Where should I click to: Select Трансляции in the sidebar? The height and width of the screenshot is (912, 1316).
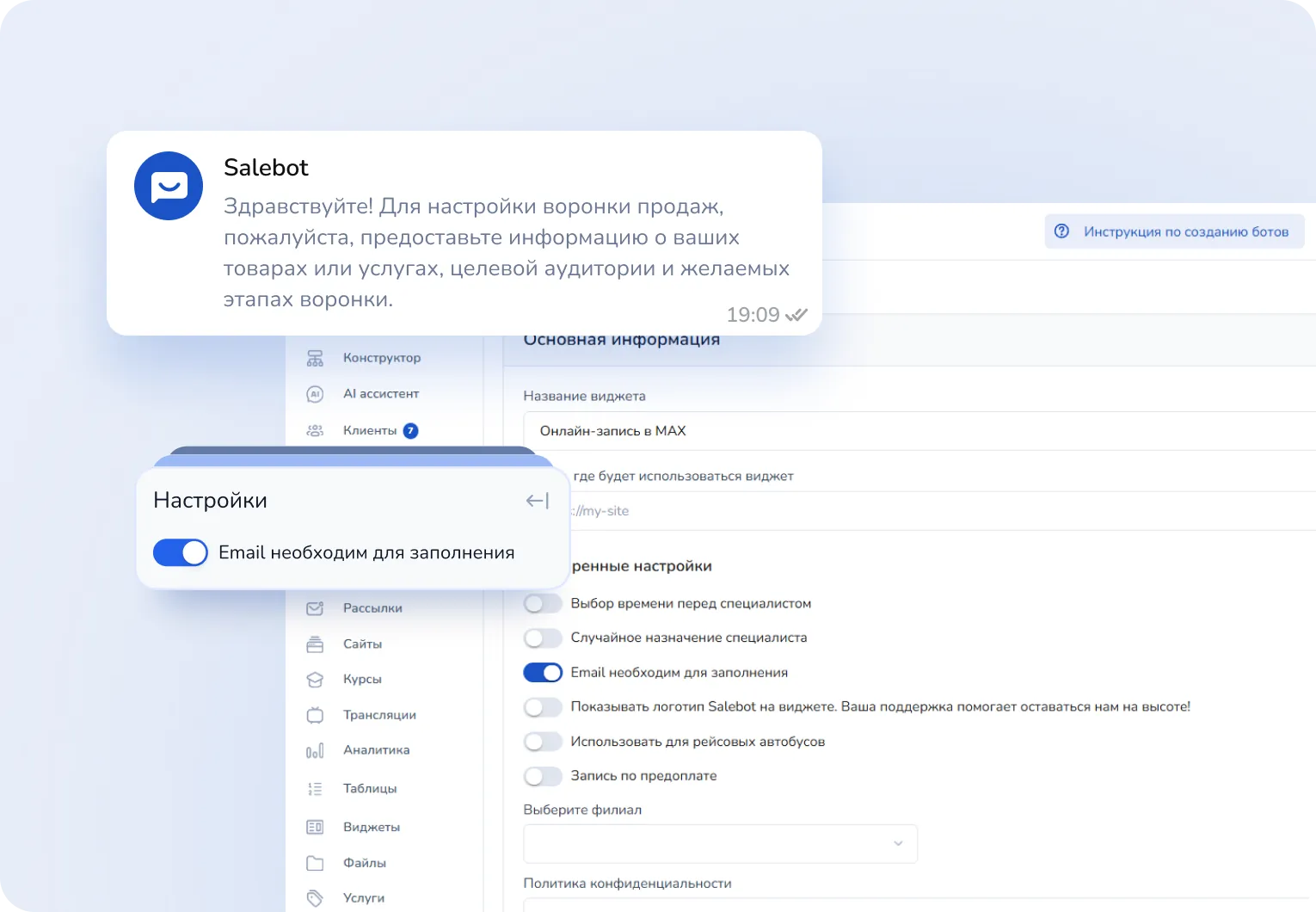pyautogui.click(x=378, y=715)
